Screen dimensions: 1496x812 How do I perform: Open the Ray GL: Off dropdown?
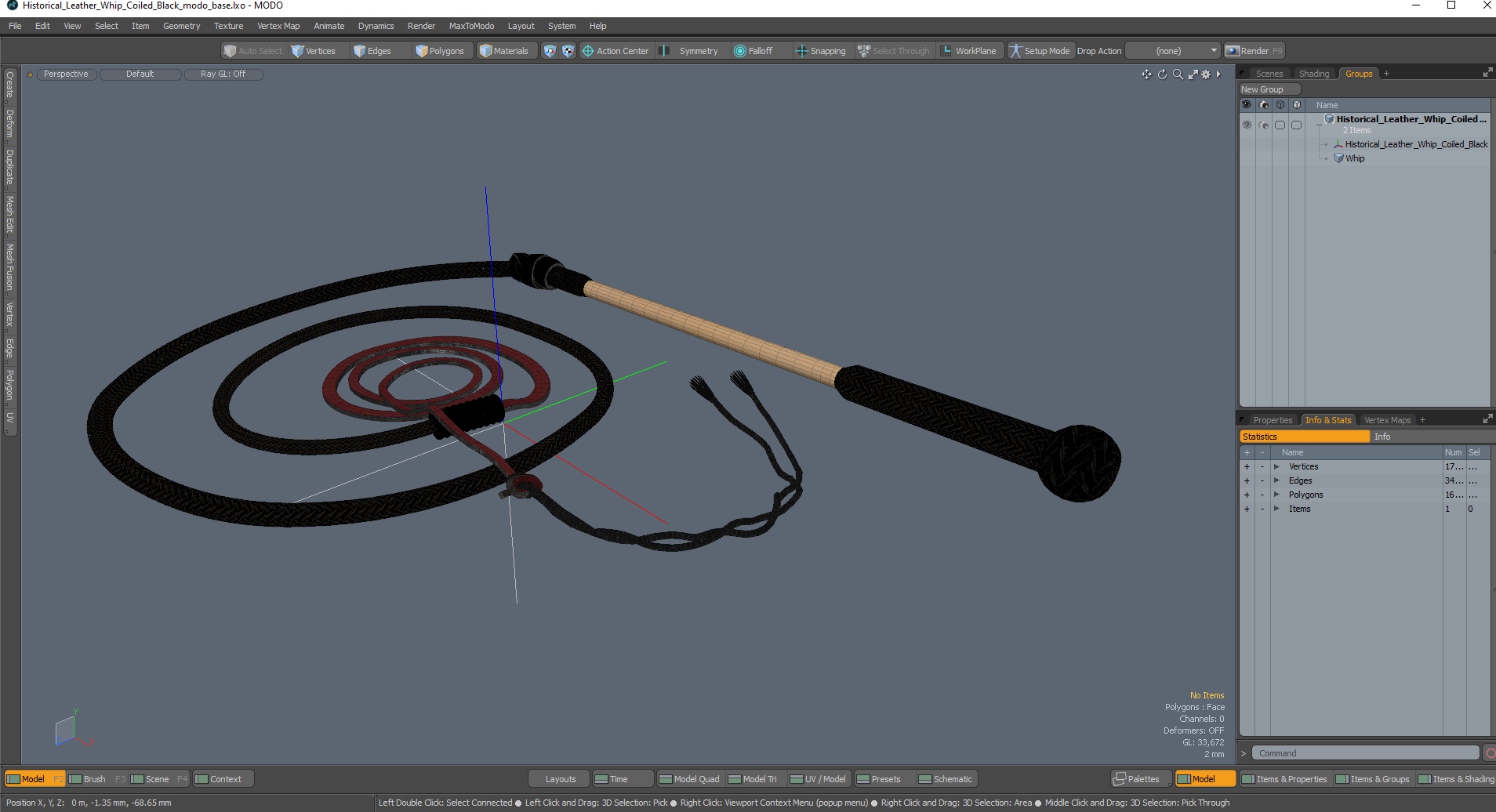[x=223, y=74]
